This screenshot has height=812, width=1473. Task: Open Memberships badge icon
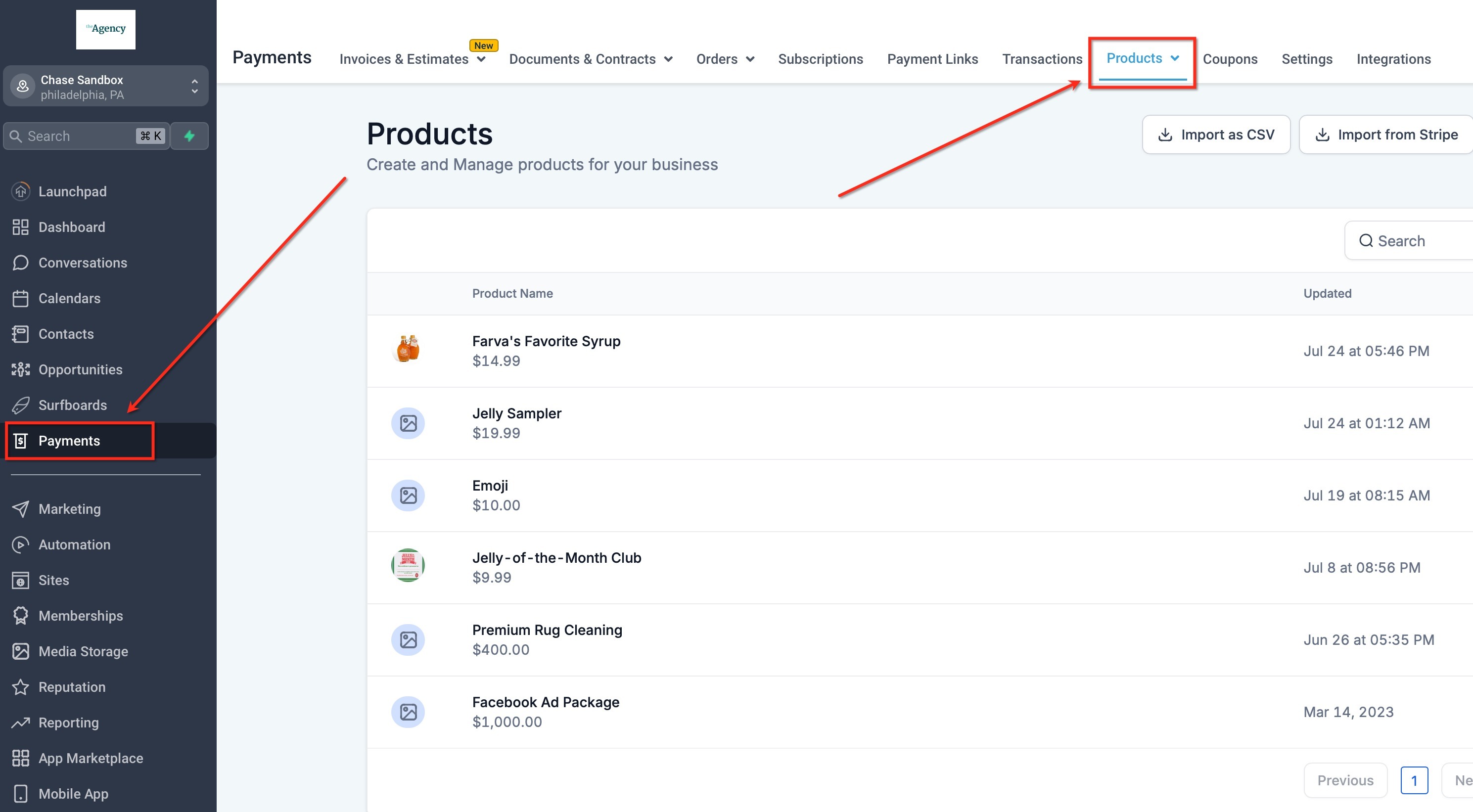coord(21,616)
